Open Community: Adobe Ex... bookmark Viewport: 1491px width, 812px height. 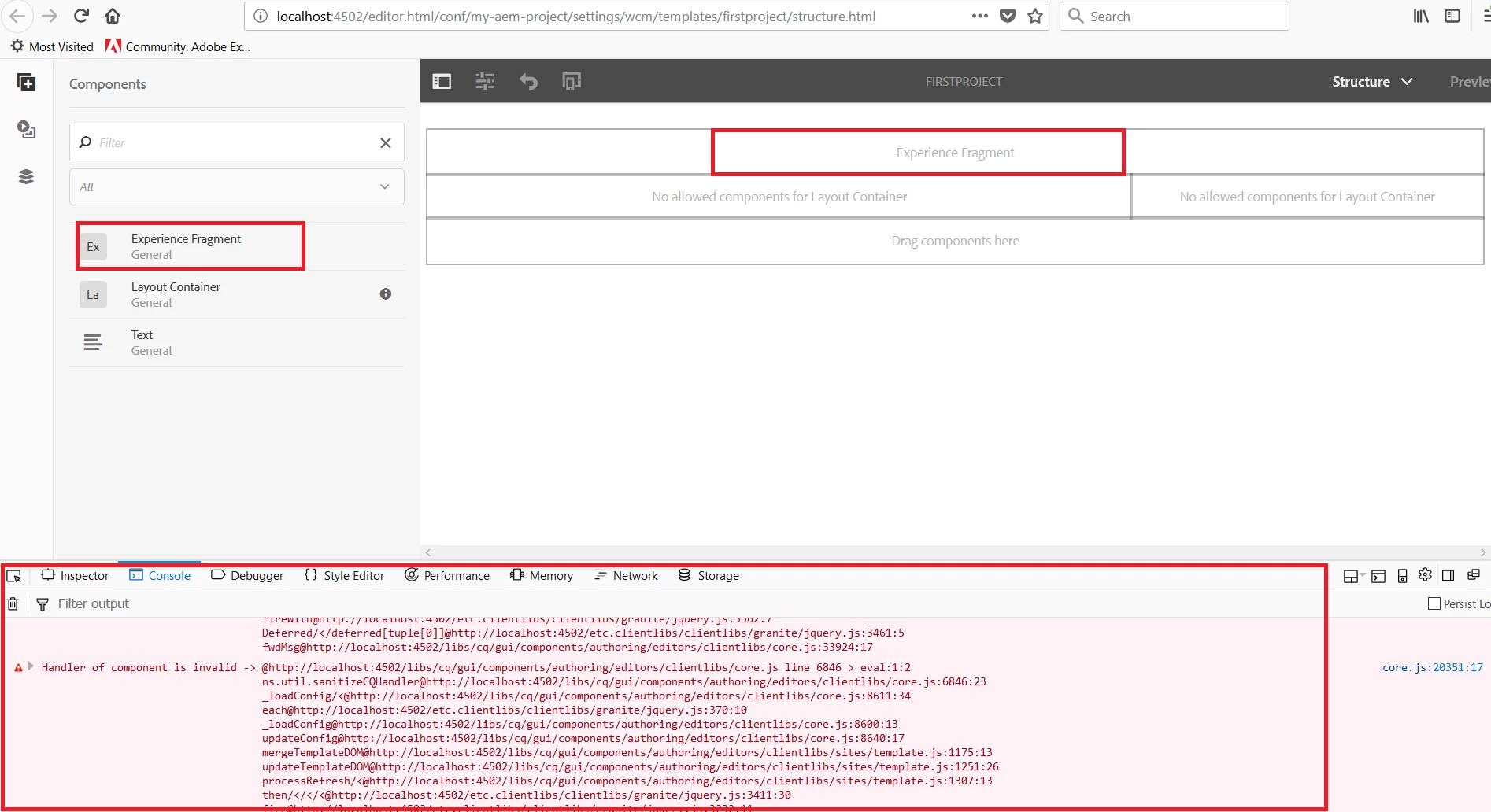pyautogui.click(x=178, y=46)
